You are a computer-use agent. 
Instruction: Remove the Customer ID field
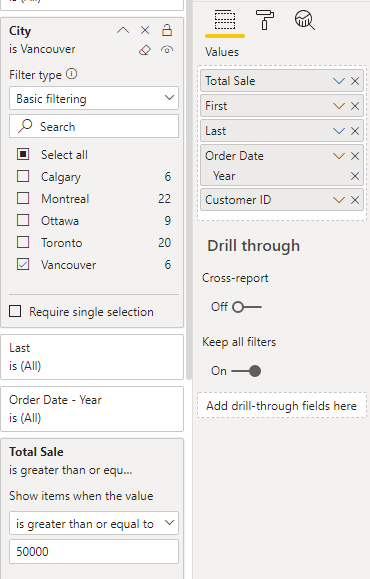click(355, 200)
